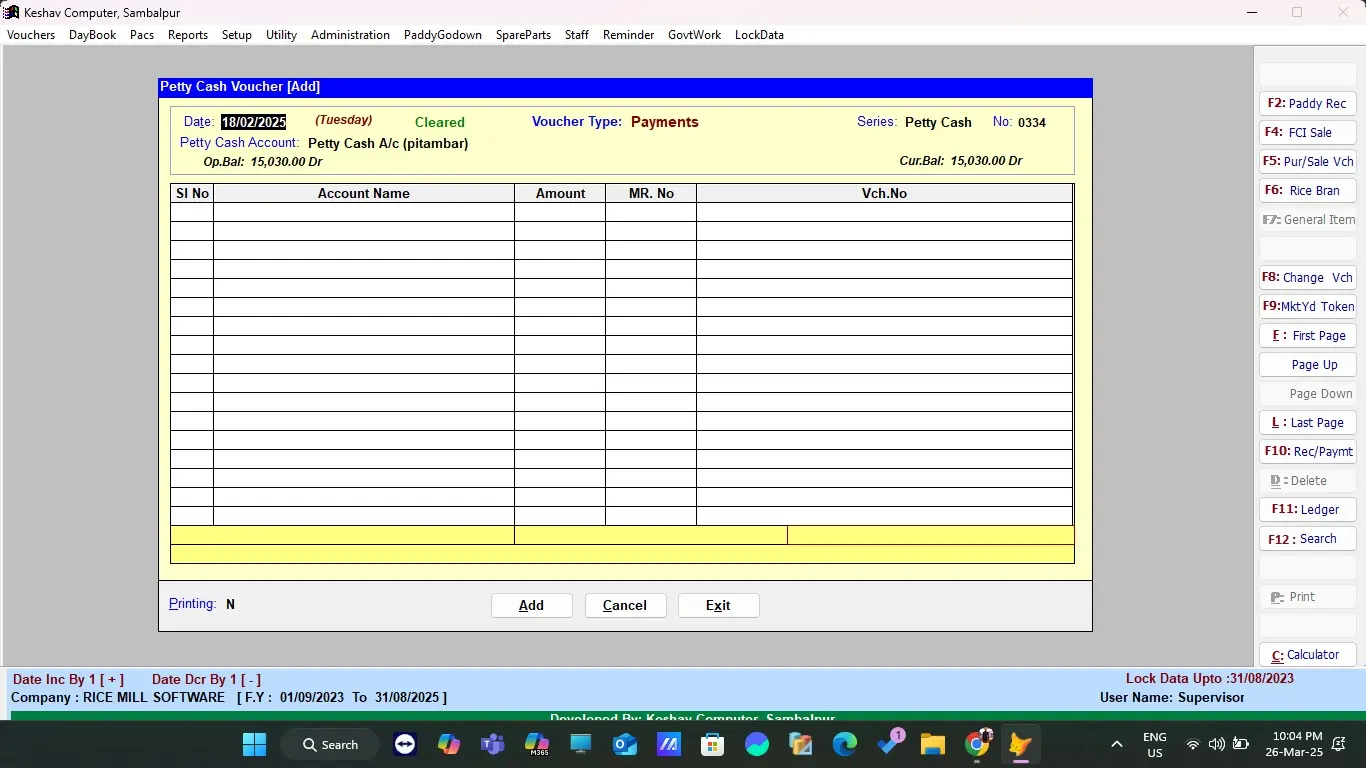Open the Vouchers menu
Image resolution: width=1366 pixels, height=768 pixels.
31,35
